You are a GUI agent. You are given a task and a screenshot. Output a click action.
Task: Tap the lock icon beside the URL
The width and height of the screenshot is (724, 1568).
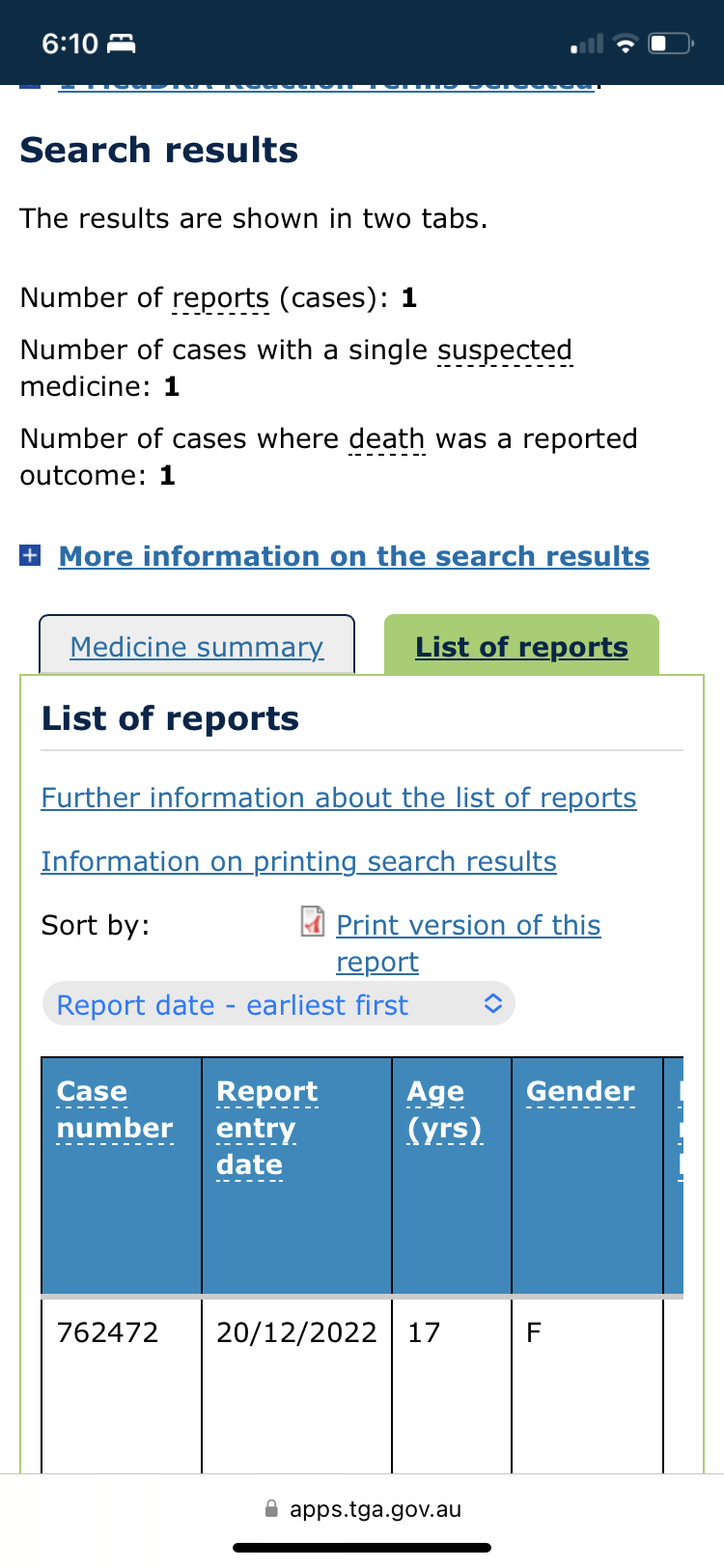271,1509
